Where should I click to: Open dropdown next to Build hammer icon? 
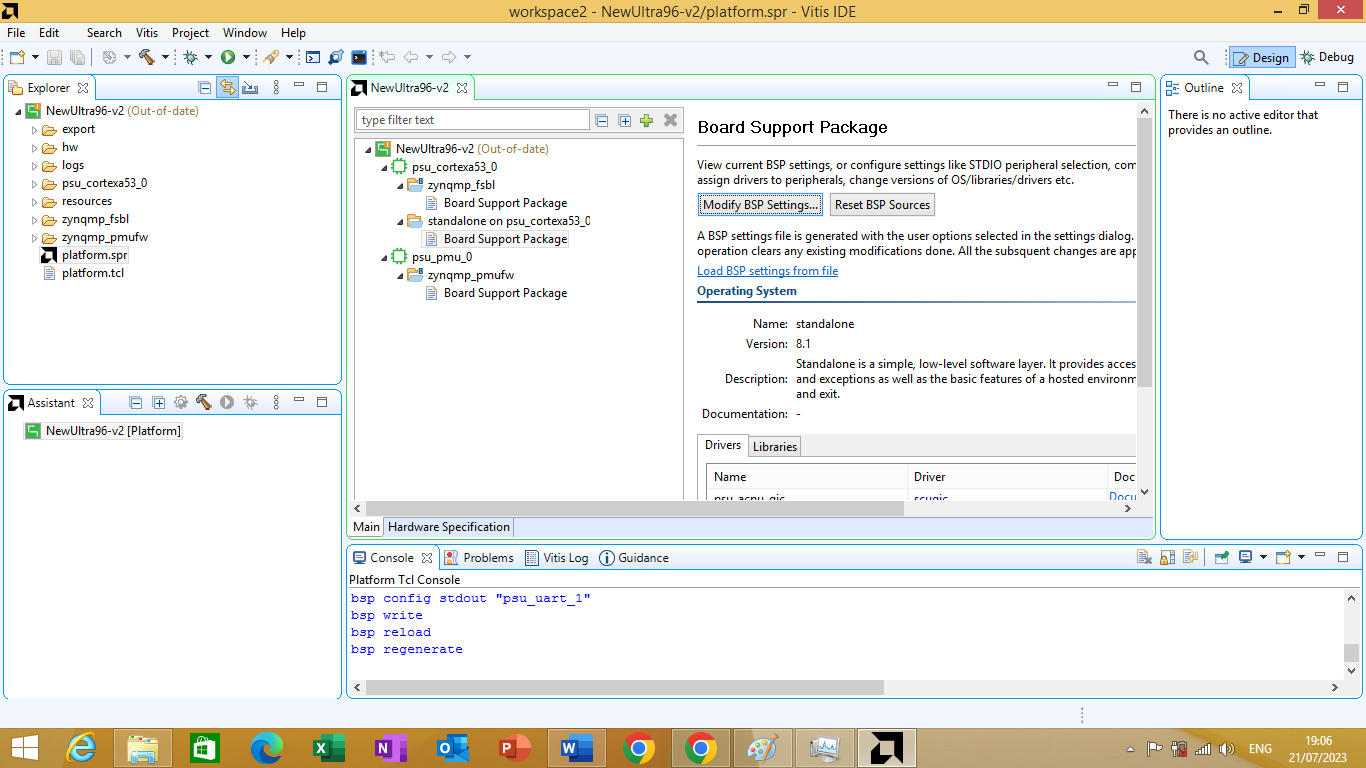click(165, 58)
